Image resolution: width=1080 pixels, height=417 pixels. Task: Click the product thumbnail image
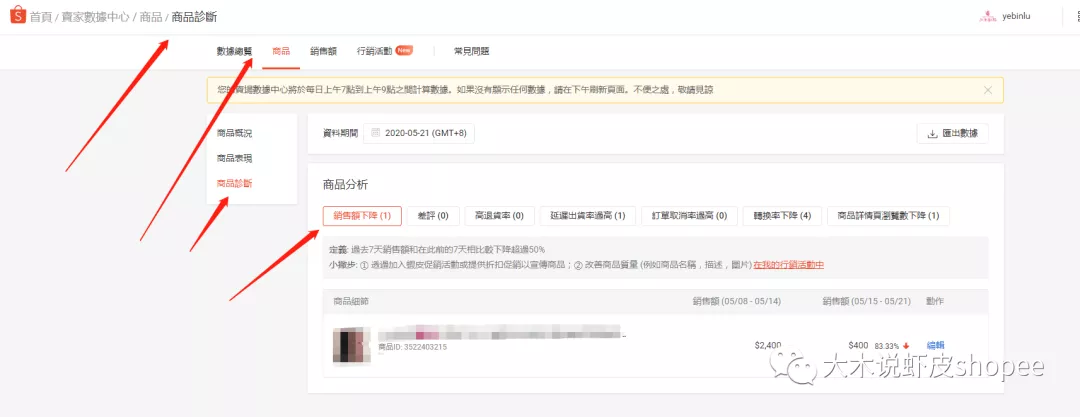tap(352, 346)
